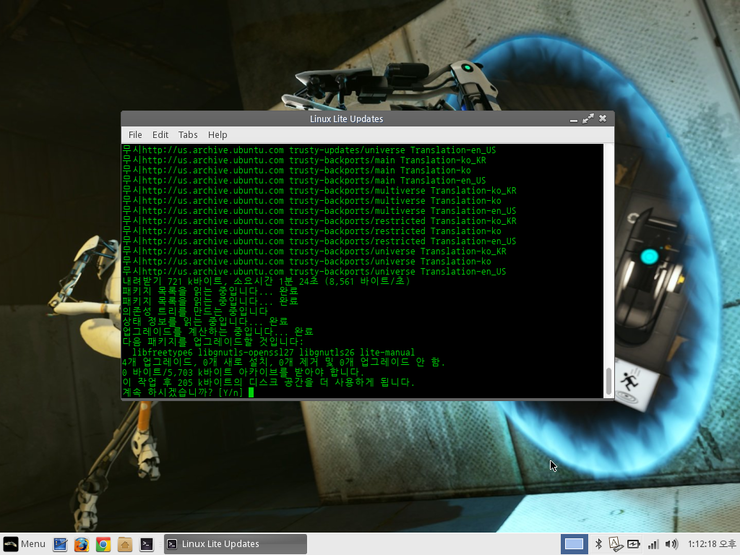The width and height of the screenshot is (740, 555).
Task: Click the line starting with 4개 업그레이드
Action: [x=283, y=362]
